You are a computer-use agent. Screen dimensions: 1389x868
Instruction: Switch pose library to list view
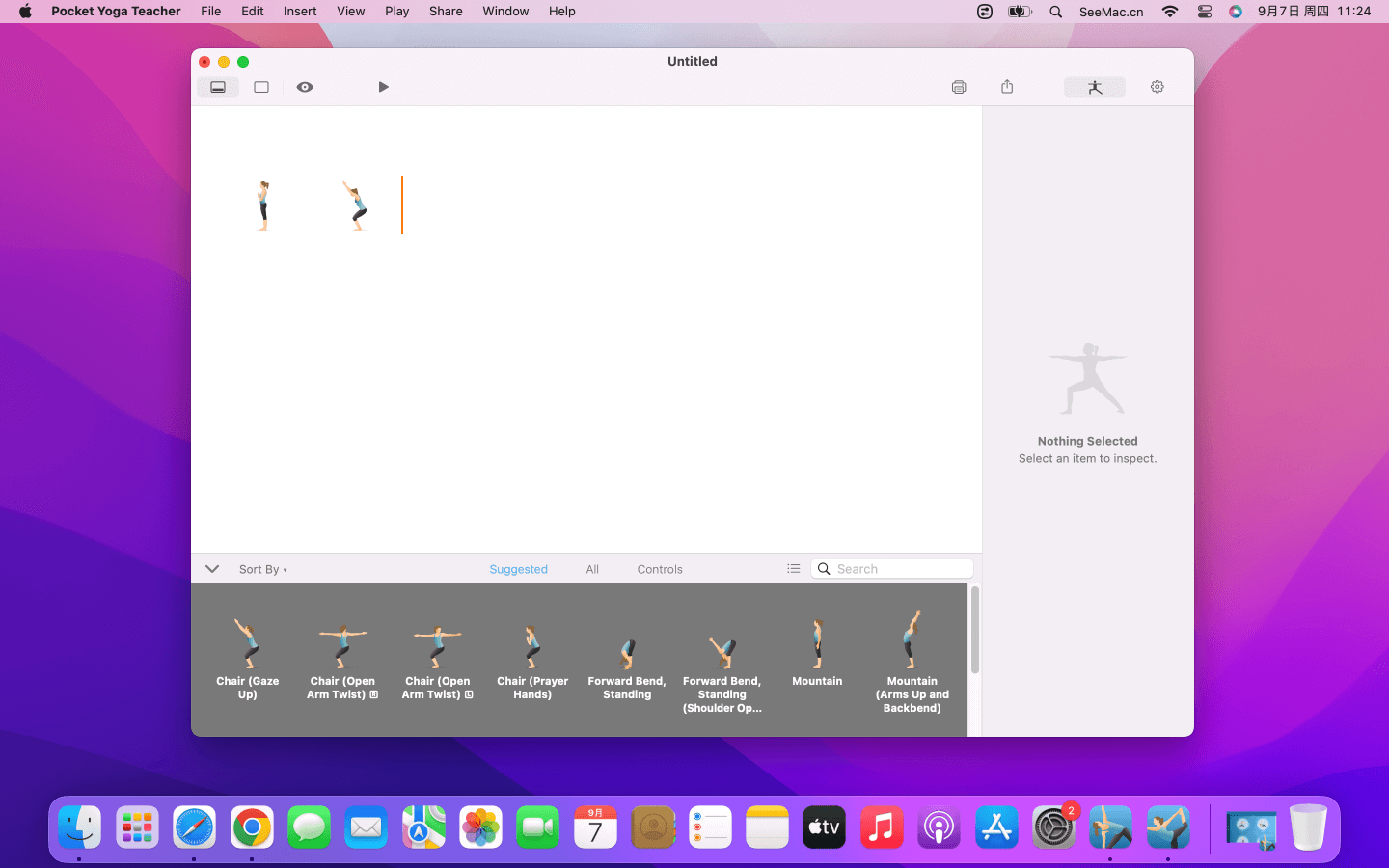[793, 569]
